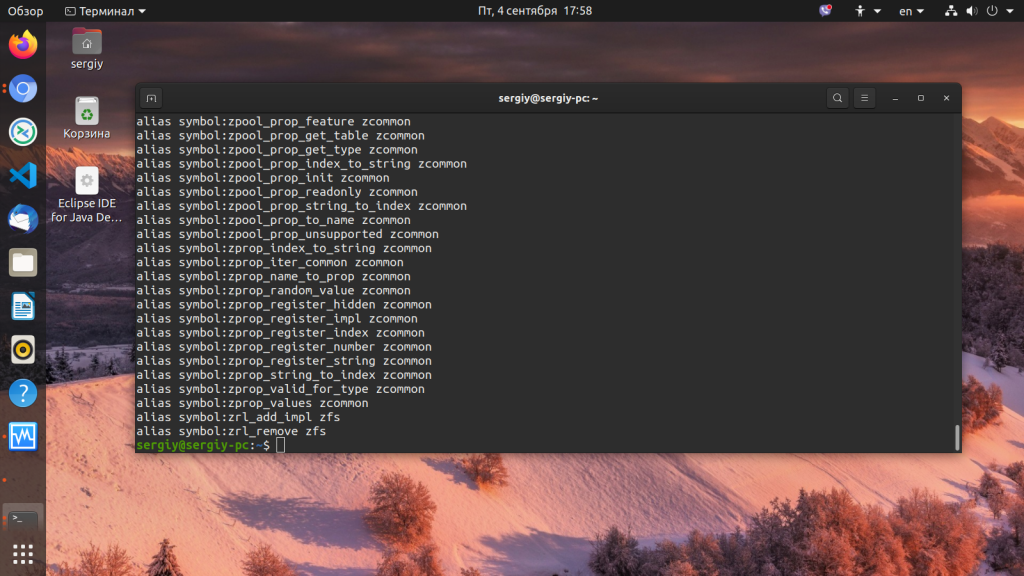The width and height of the screenshot is (1024, 576).
Task: Click the terminal vertical scrollbar
Action: point(956,437)
